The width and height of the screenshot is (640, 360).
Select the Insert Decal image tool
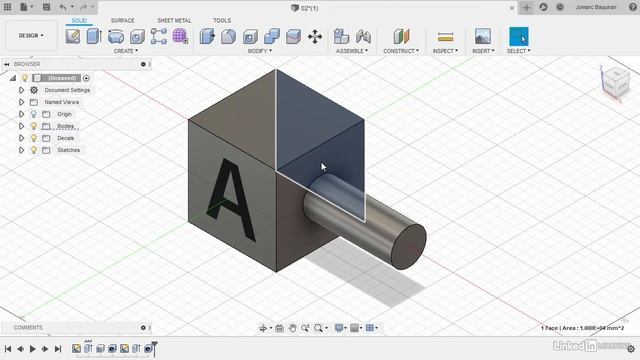click(x=483, y=36)
